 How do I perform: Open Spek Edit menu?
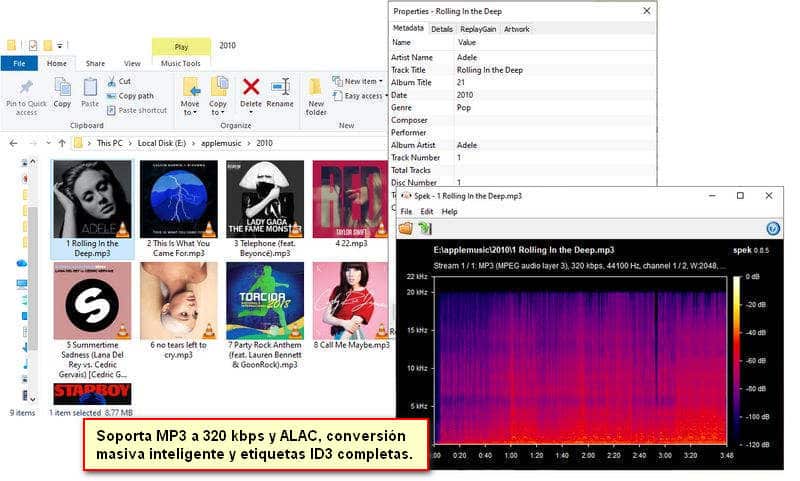(427, 211)
